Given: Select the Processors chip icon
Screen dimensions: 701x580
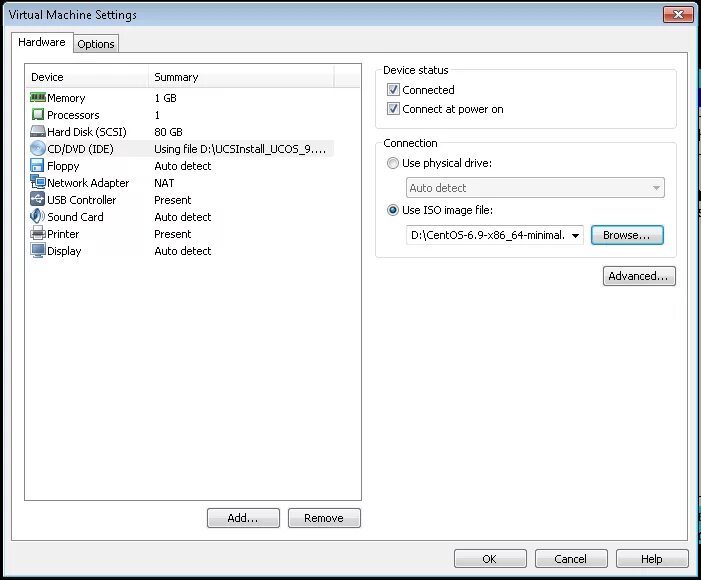Looking at the screenshot, I should pyautogui.click(x=38, y=114).
